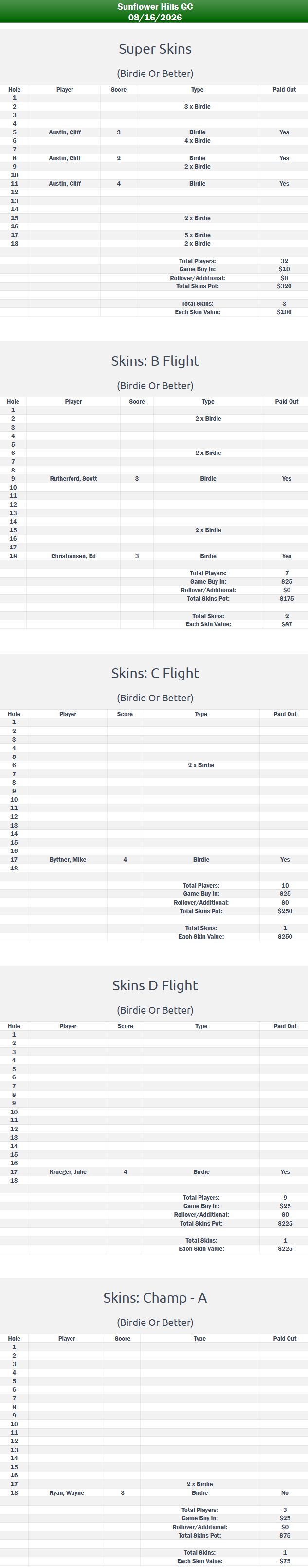Click the Skins: Champ - A heading
This screenshot has width=308, height=1568.
[x=155, y=1298]
